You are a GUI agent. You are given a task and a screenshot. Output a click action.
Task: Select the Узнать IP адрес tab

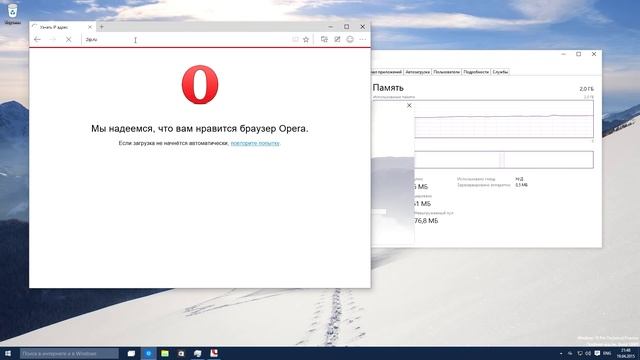coord(62,27)
